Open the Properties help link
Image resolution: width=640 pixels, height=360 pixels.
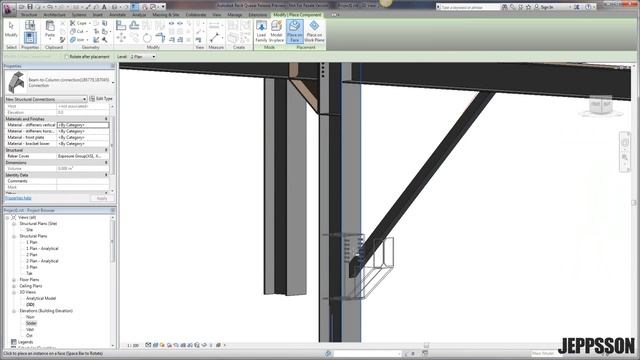(18, 198)
